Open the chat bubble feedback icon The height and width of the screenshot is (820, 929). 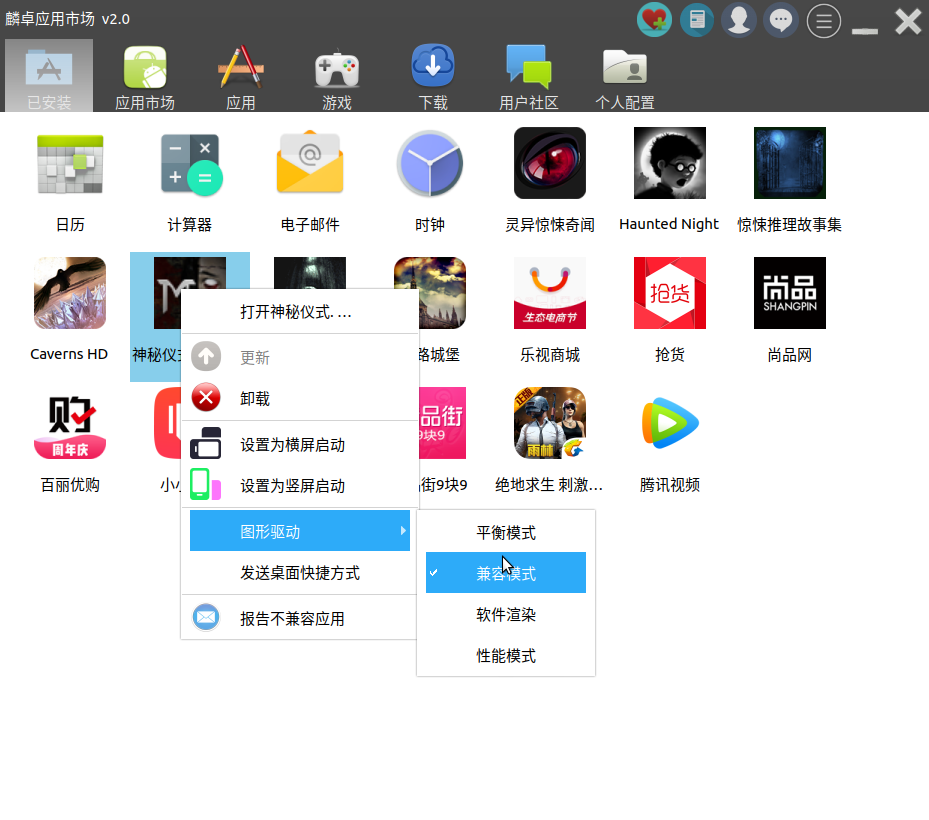pyautogui.click(x=781, y=20)
